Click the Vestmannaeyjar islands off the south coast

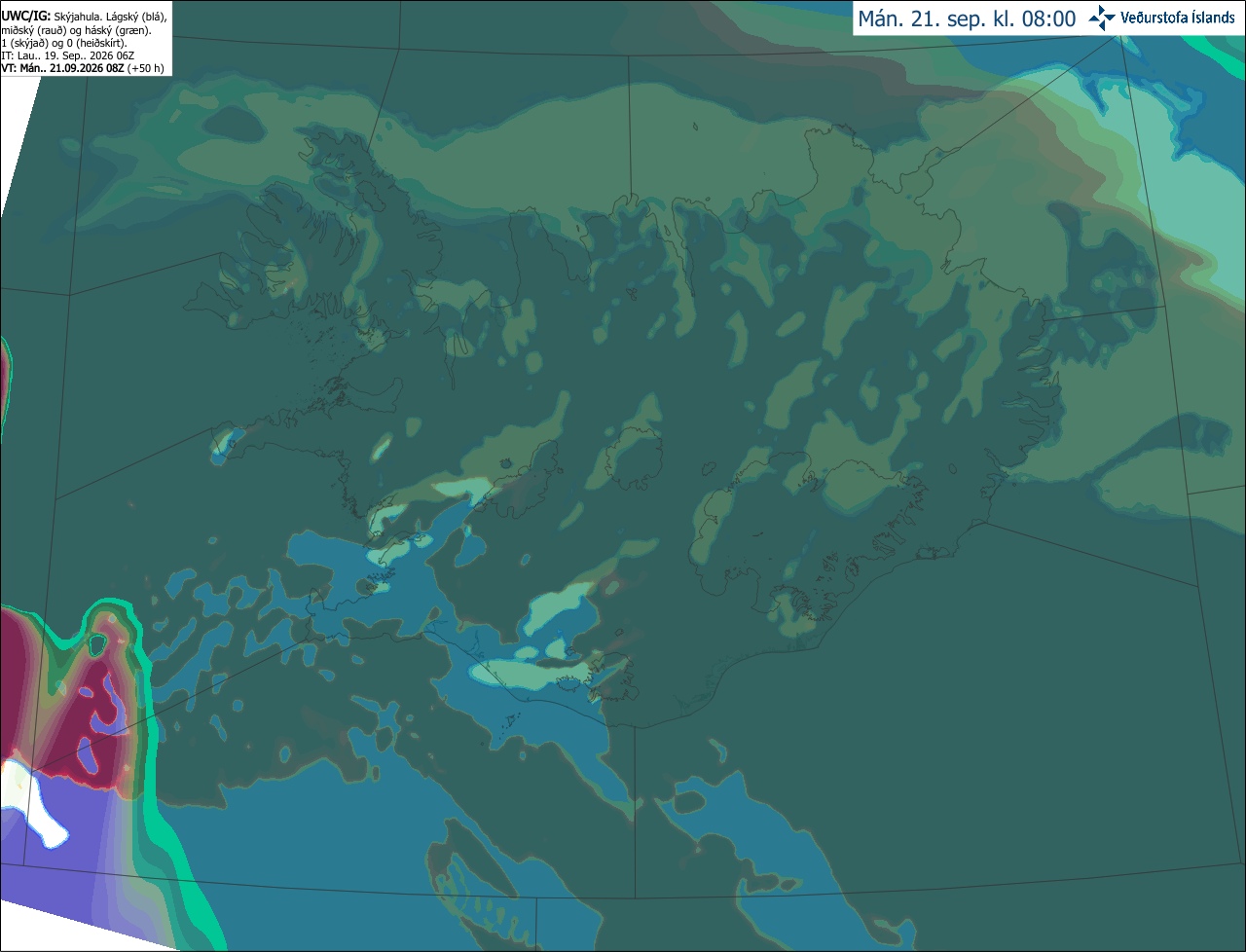(508, 722)
